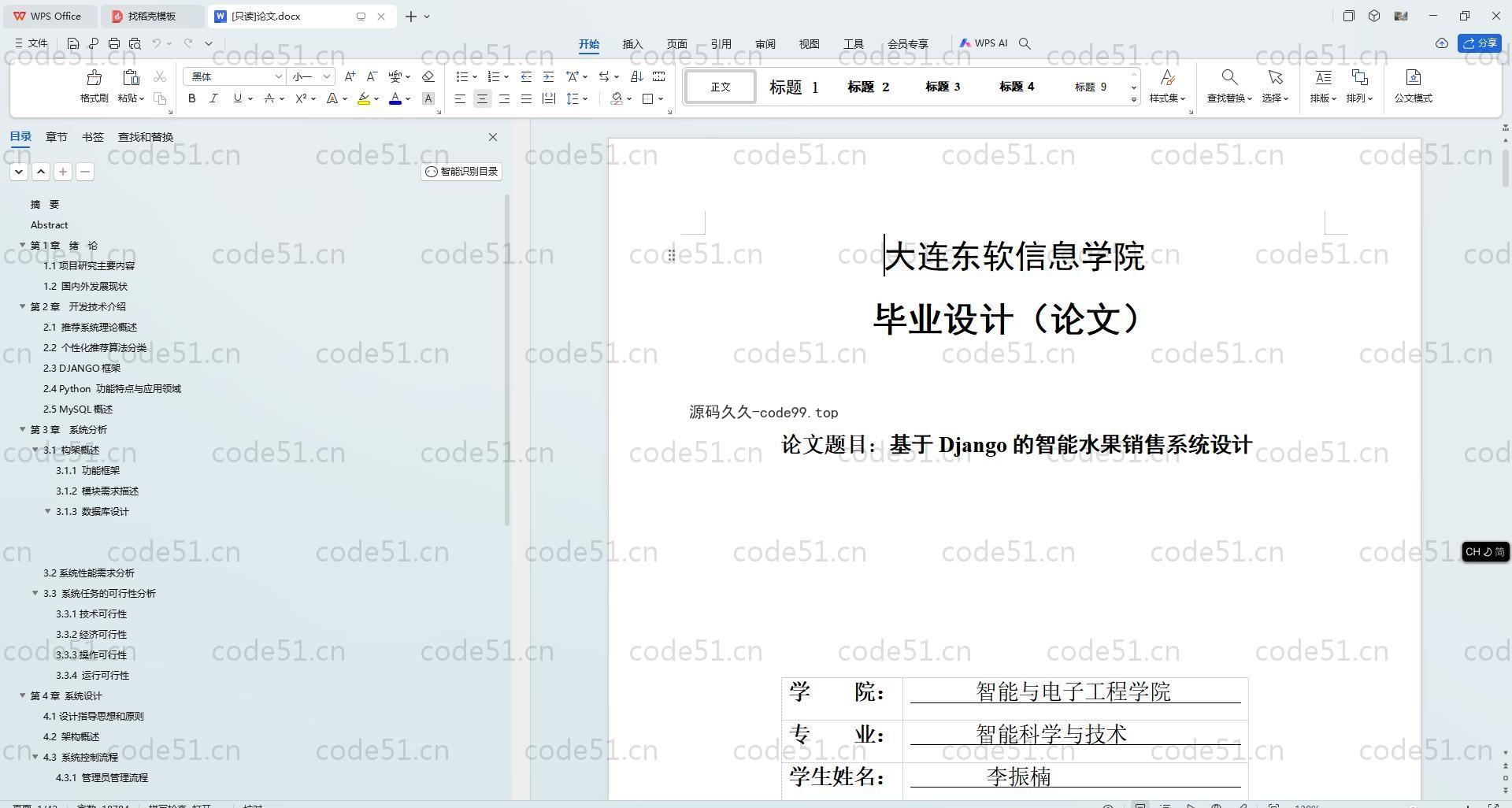1512x808 pixels.
Task: Click the Cut scissors icon
Action: point(160,76)
